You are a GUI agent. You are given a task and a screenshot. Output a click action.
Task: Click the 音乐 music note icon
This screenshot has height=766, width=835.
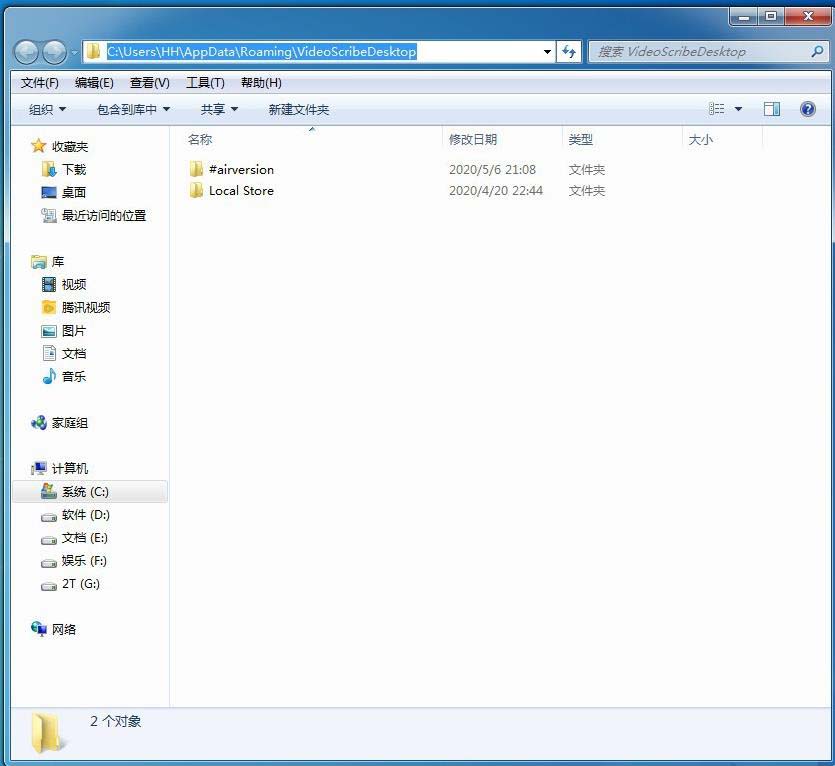click(x=48, y=376)
